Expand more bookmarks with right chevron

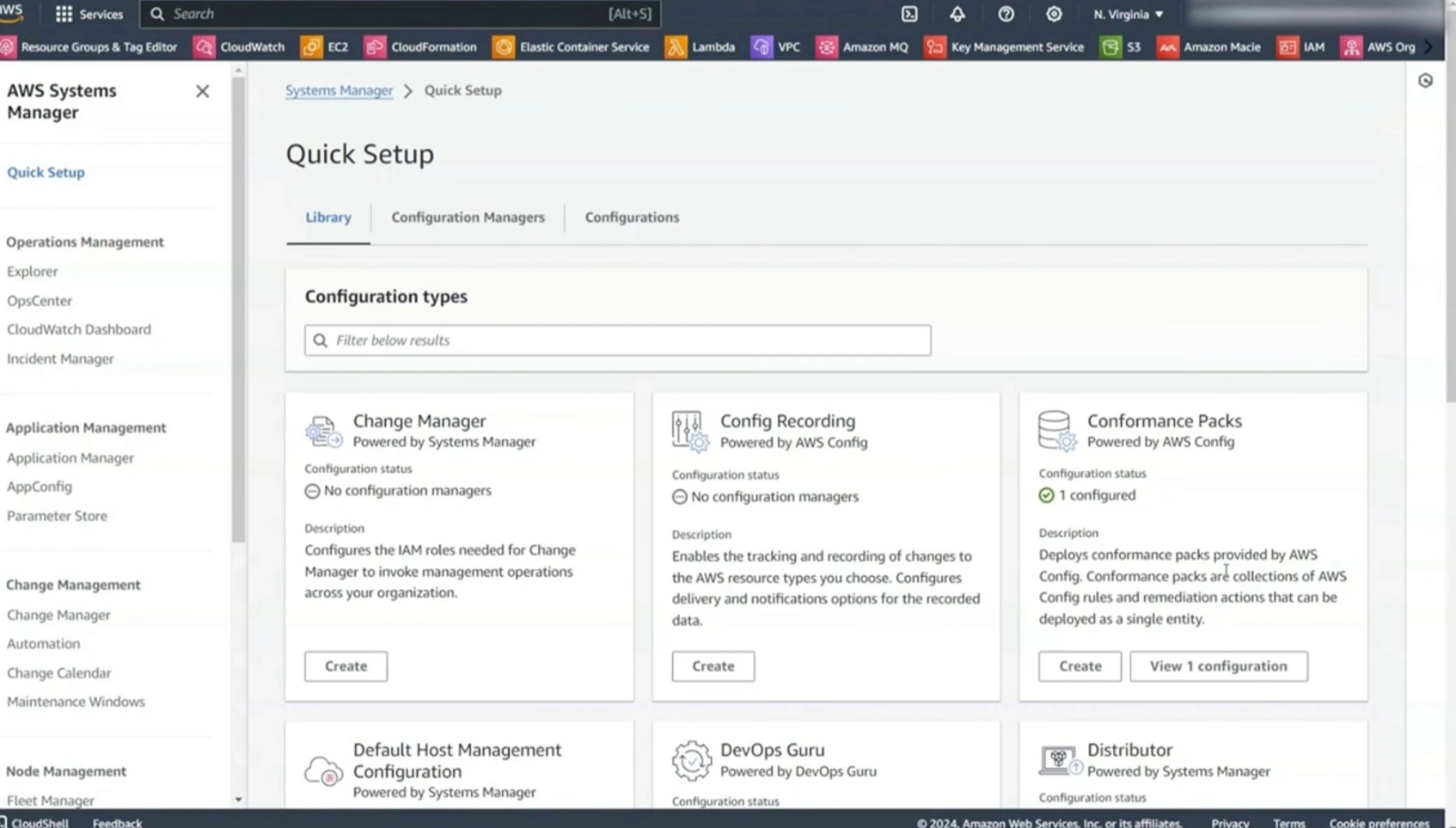[1429, 47]
